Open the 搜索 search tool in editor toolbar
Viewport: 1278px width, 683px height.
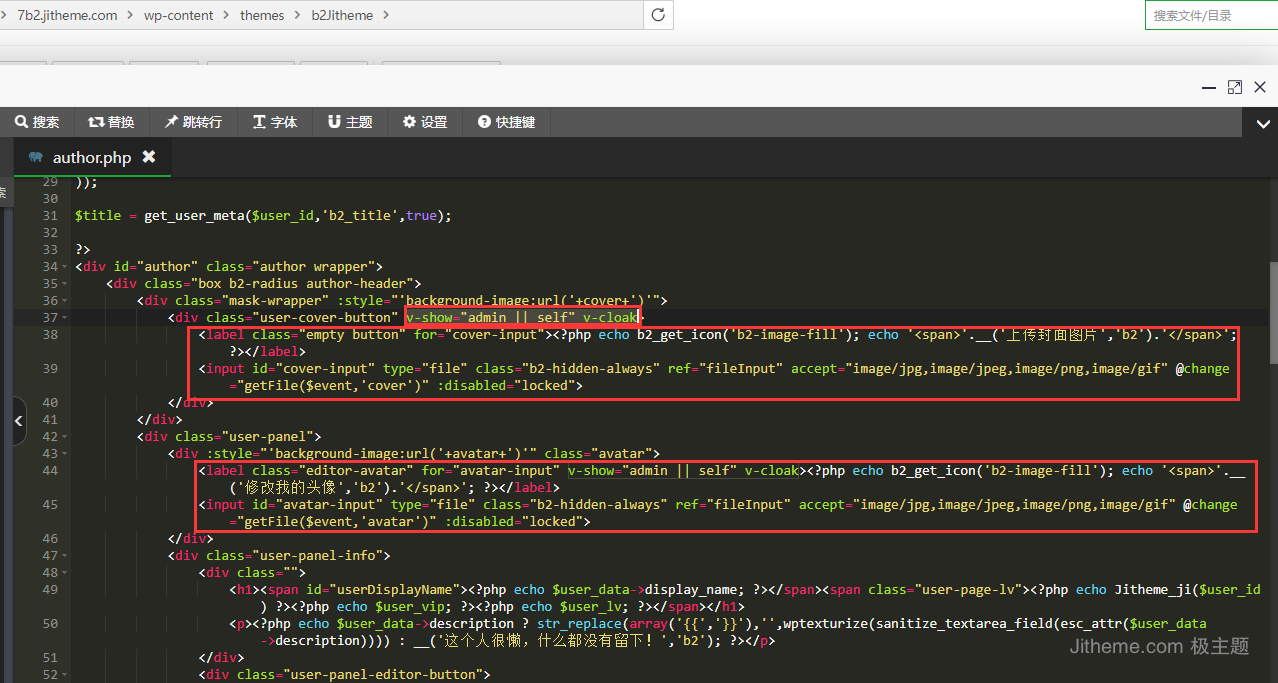pyautogui.click(x=37, y=122)
